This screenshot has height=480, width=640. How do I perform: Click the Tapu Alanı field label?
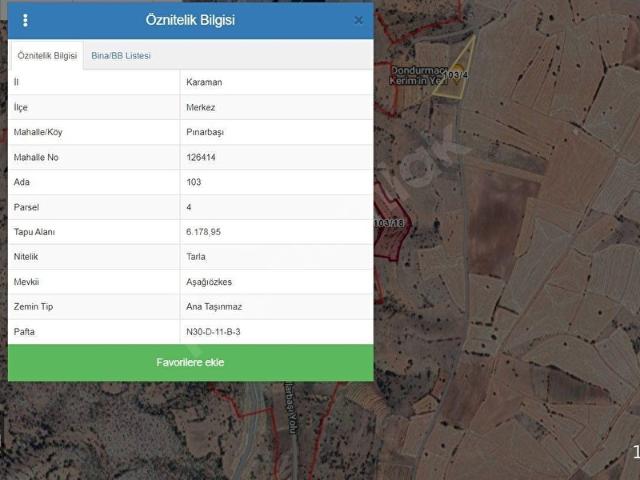(34, 232)
